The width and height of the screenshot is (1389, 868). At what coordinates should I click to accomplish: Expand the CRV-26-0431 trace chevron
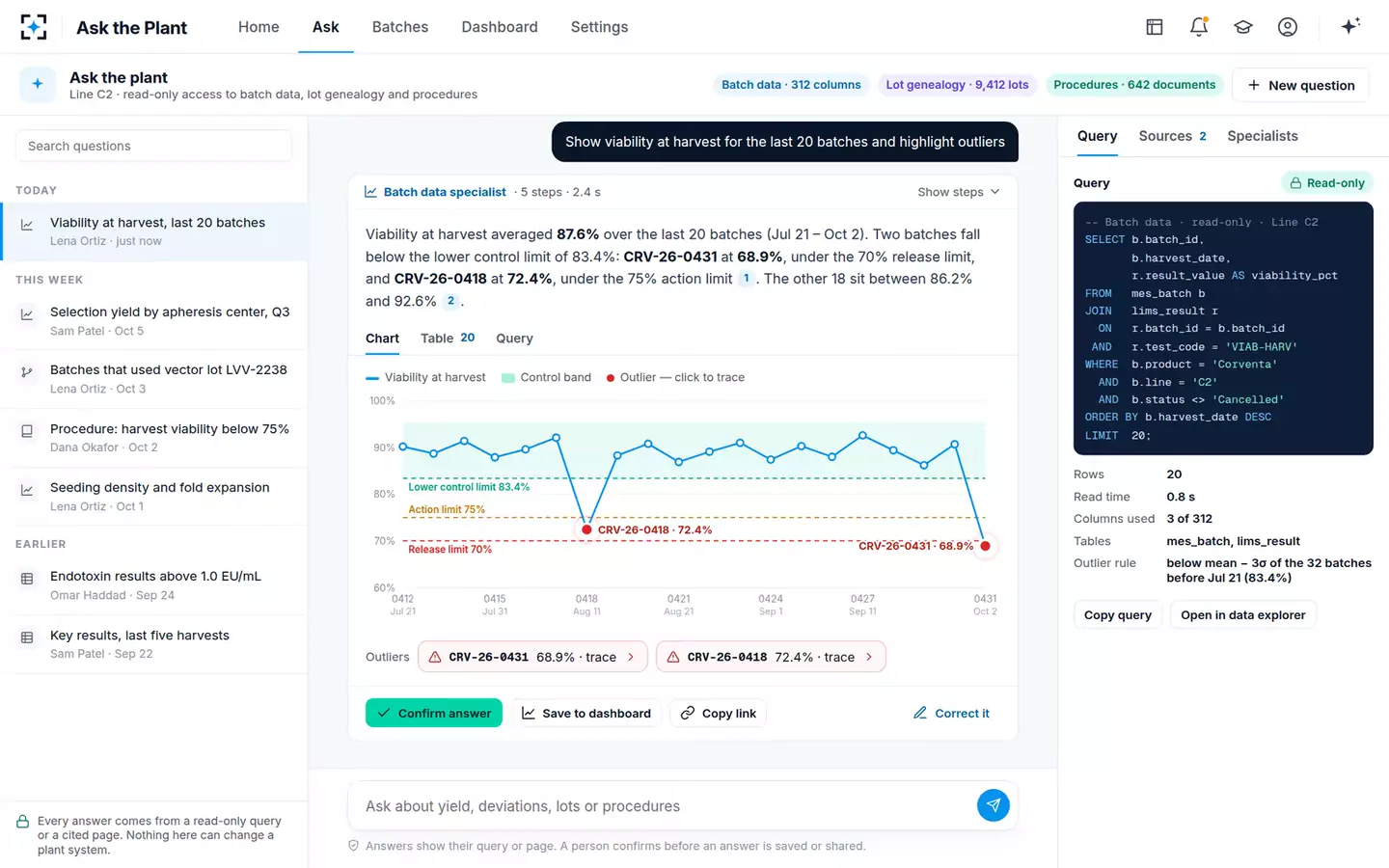632,657
